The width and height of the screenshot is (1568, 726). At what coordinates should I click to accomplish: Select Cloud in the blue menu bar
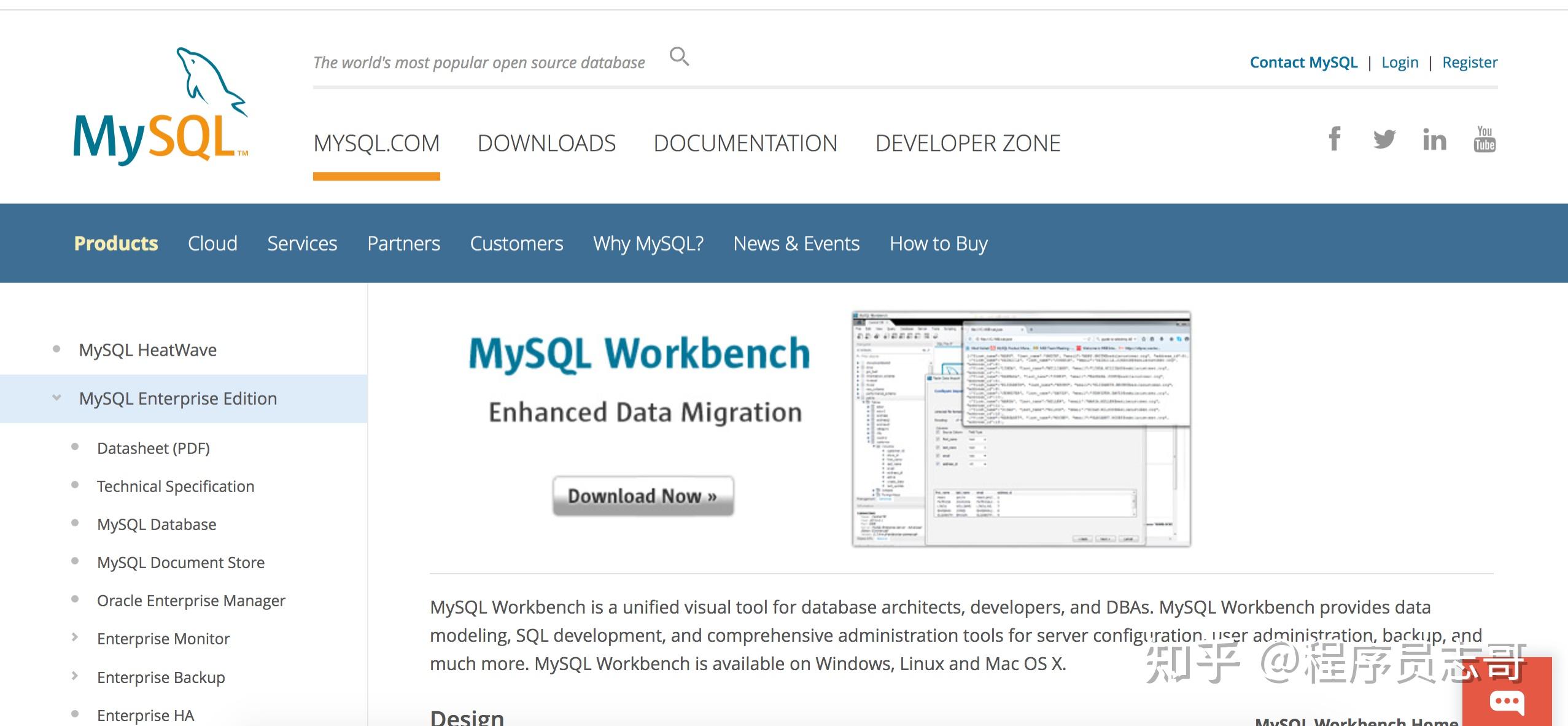pos(212,243)
